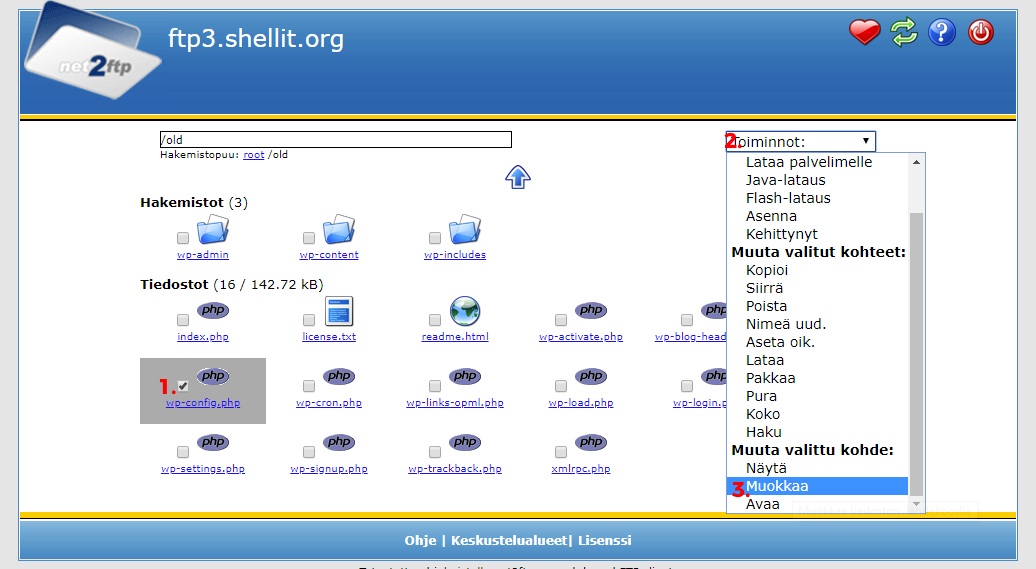Click the dropdown scrollbar up arrow
Screen dimensions: 1036x569
916,162
